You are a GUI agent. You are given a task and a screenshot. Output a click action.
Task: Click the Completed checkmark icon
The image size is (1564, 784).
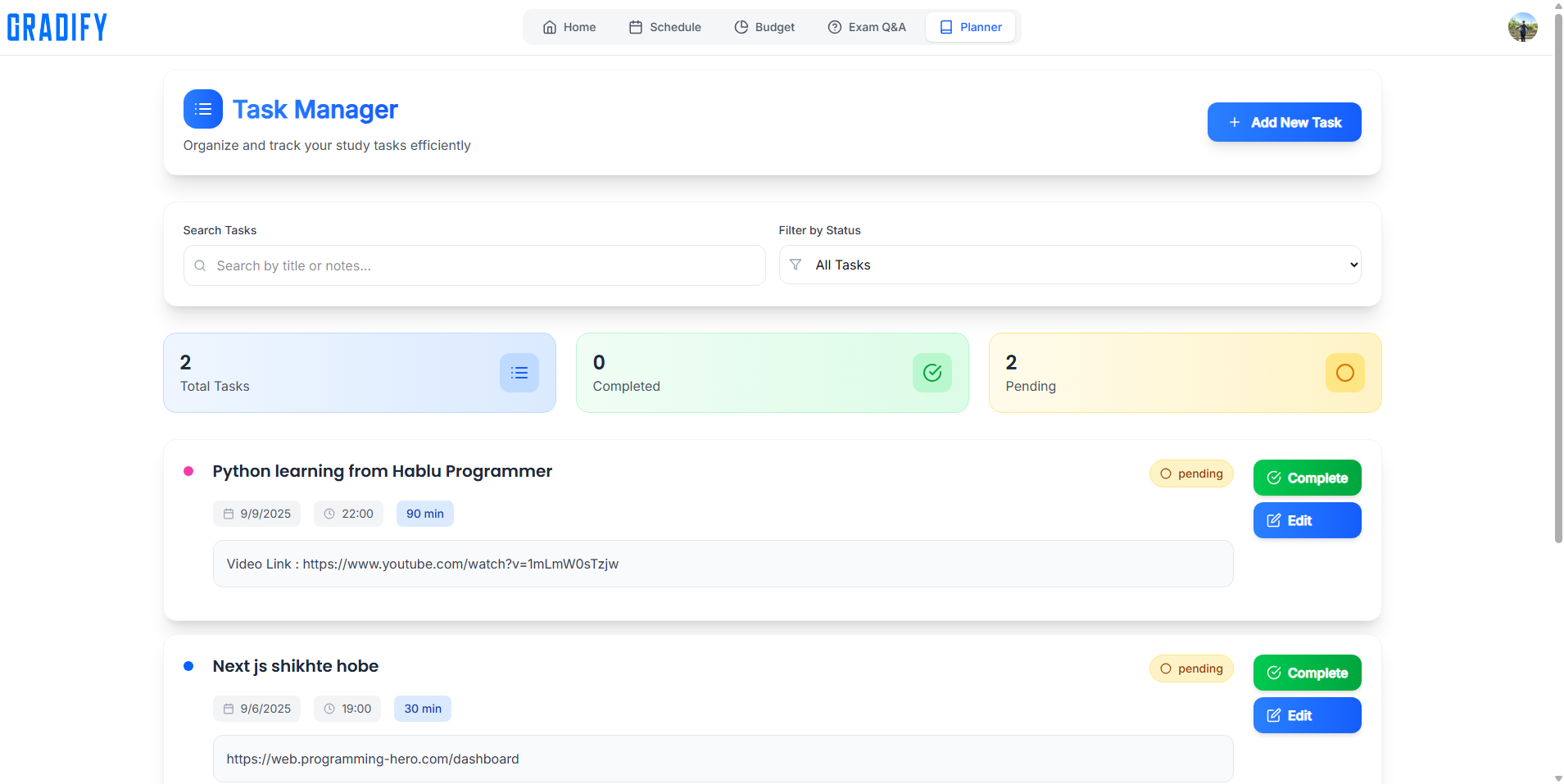tap(932, 373)
